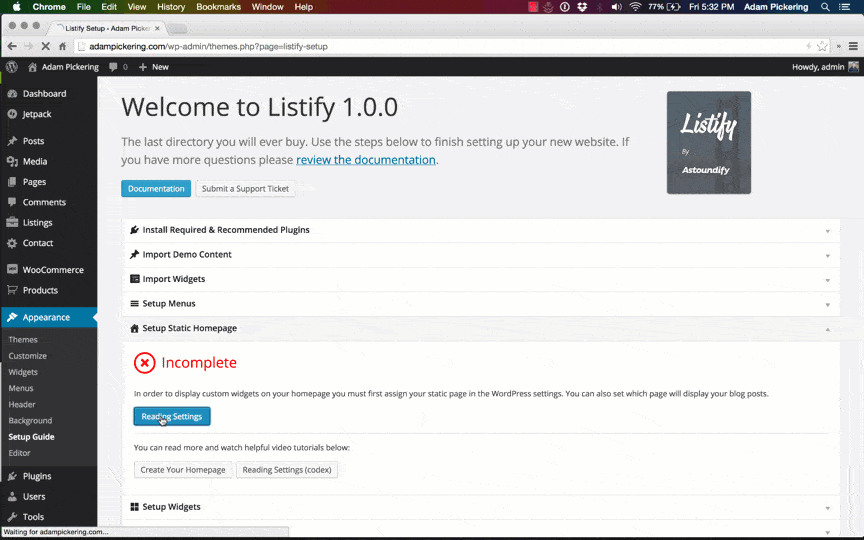Follow the review the documentation link
Screen dimensions: 864x540
click(366, 160)
